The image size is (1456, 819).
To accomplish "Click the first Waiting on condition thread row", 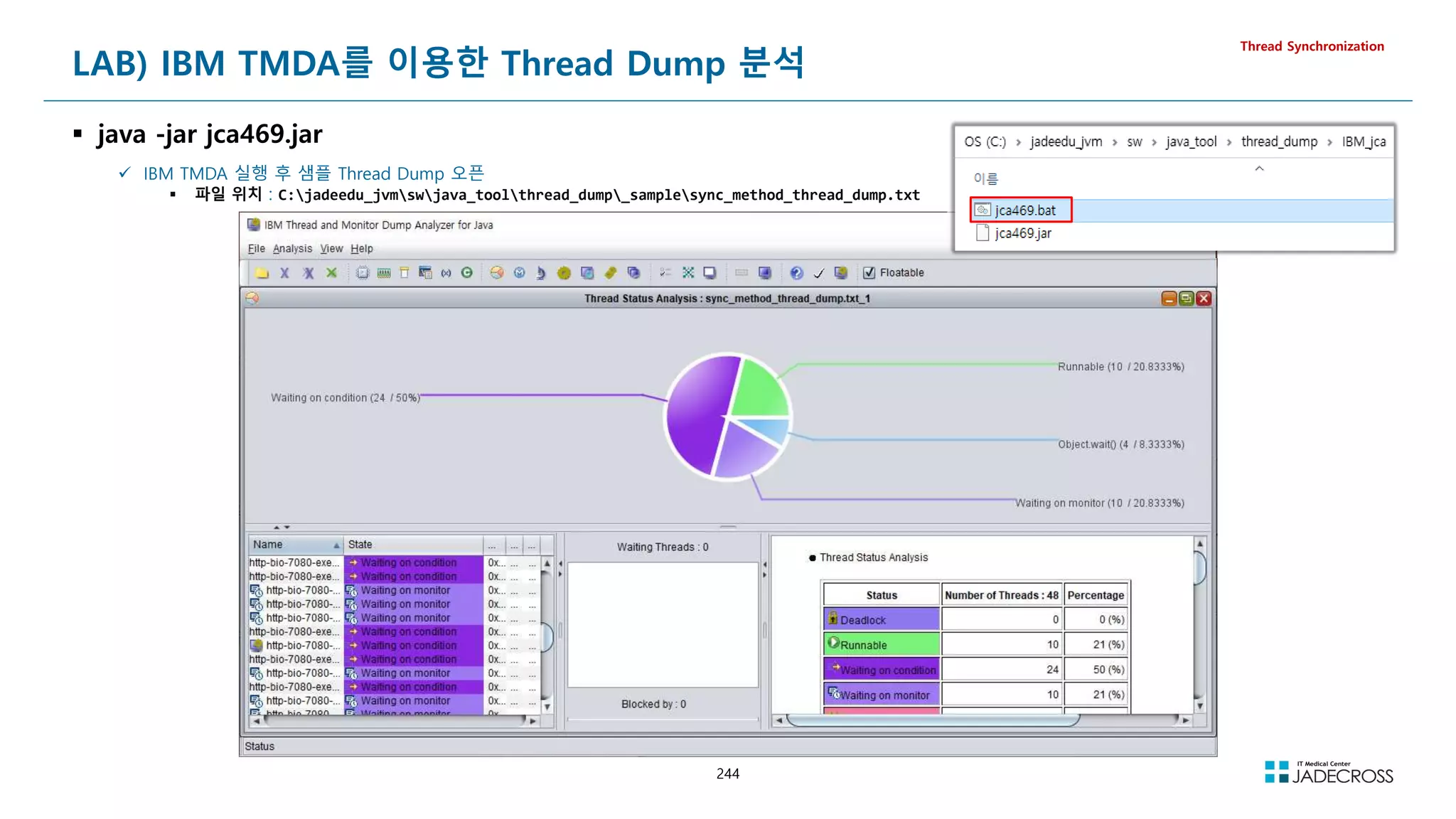I will (x=393, y=562).
